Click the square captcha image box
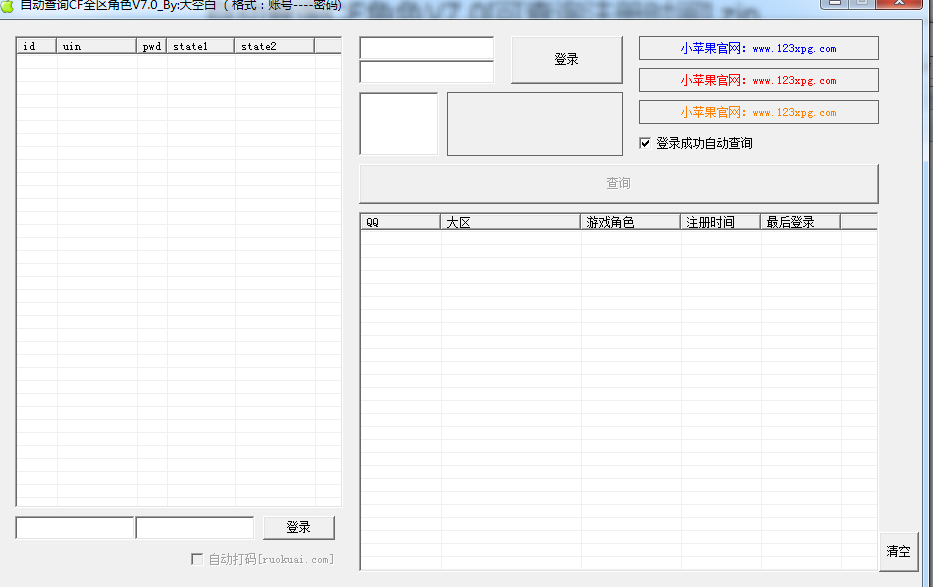 point(399,124)
